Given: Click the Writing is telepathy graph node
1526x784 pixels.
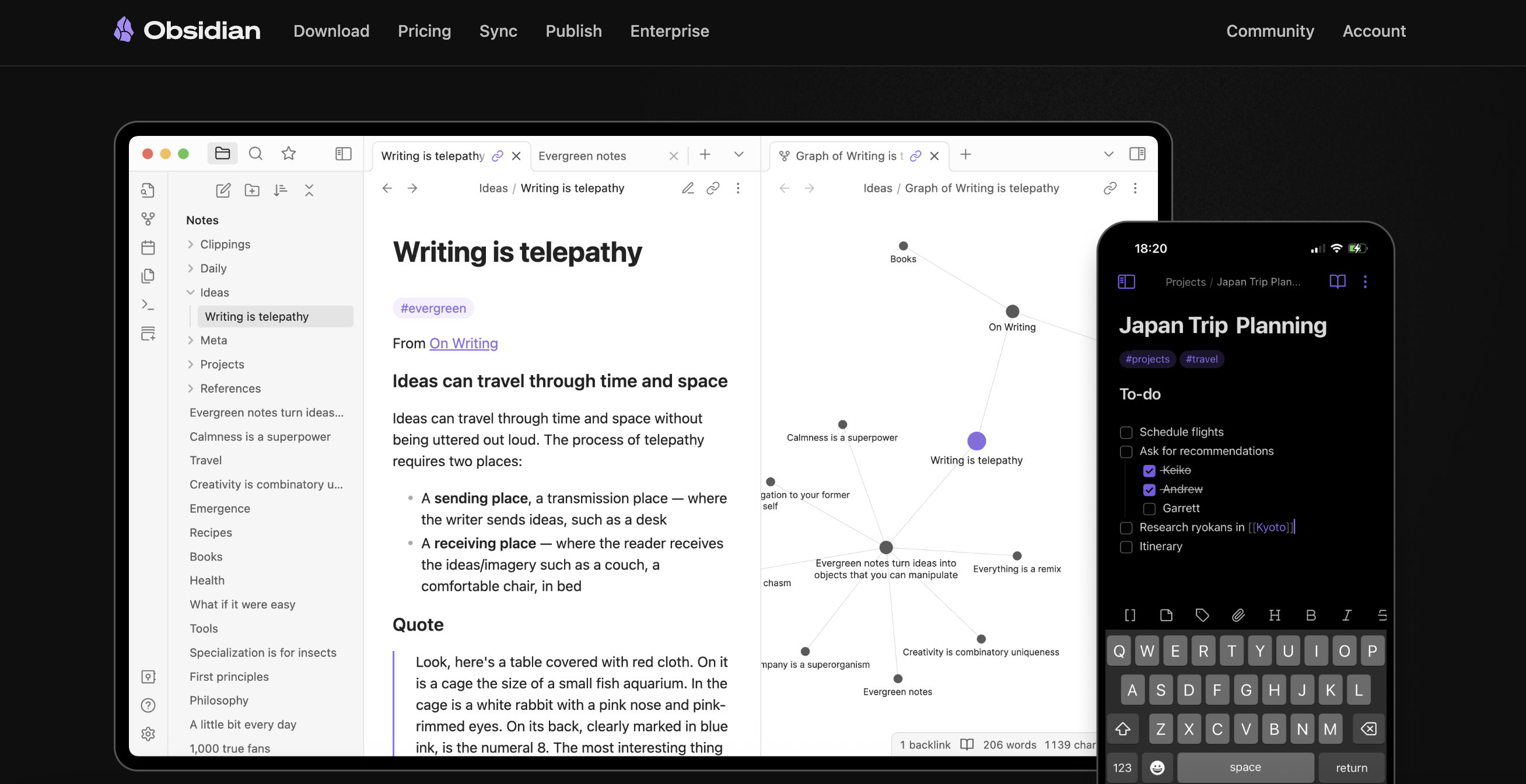Looking at the screenshot, I should coord(977,441).
